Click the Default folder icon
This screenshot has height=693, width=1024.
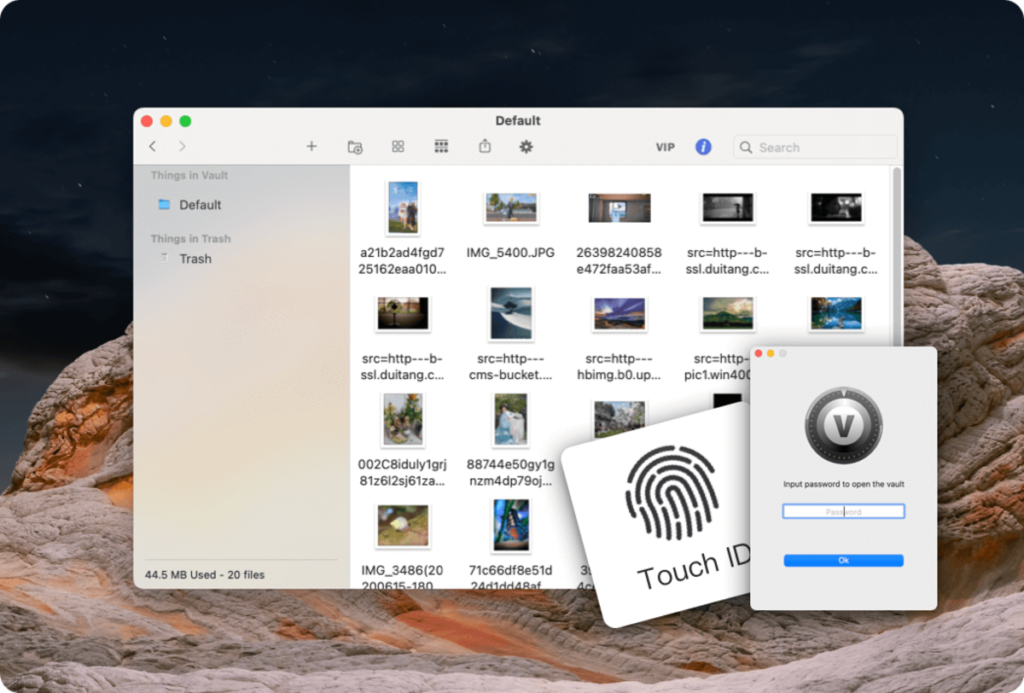[x=164, y=204]
